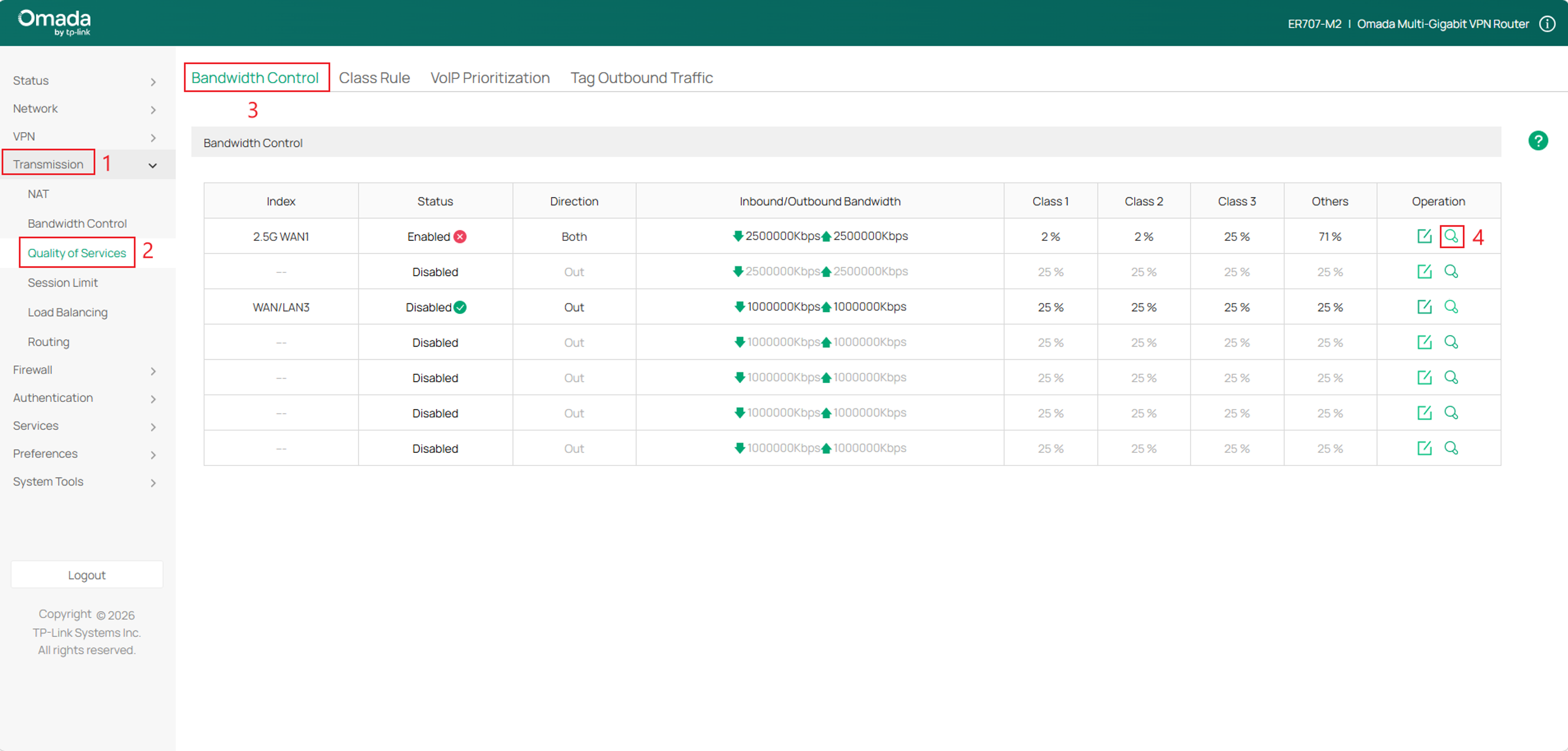Click the 2.5G WAN1 index cell
The width and height of the screenshot is (1568, 751).
[281, 236]
